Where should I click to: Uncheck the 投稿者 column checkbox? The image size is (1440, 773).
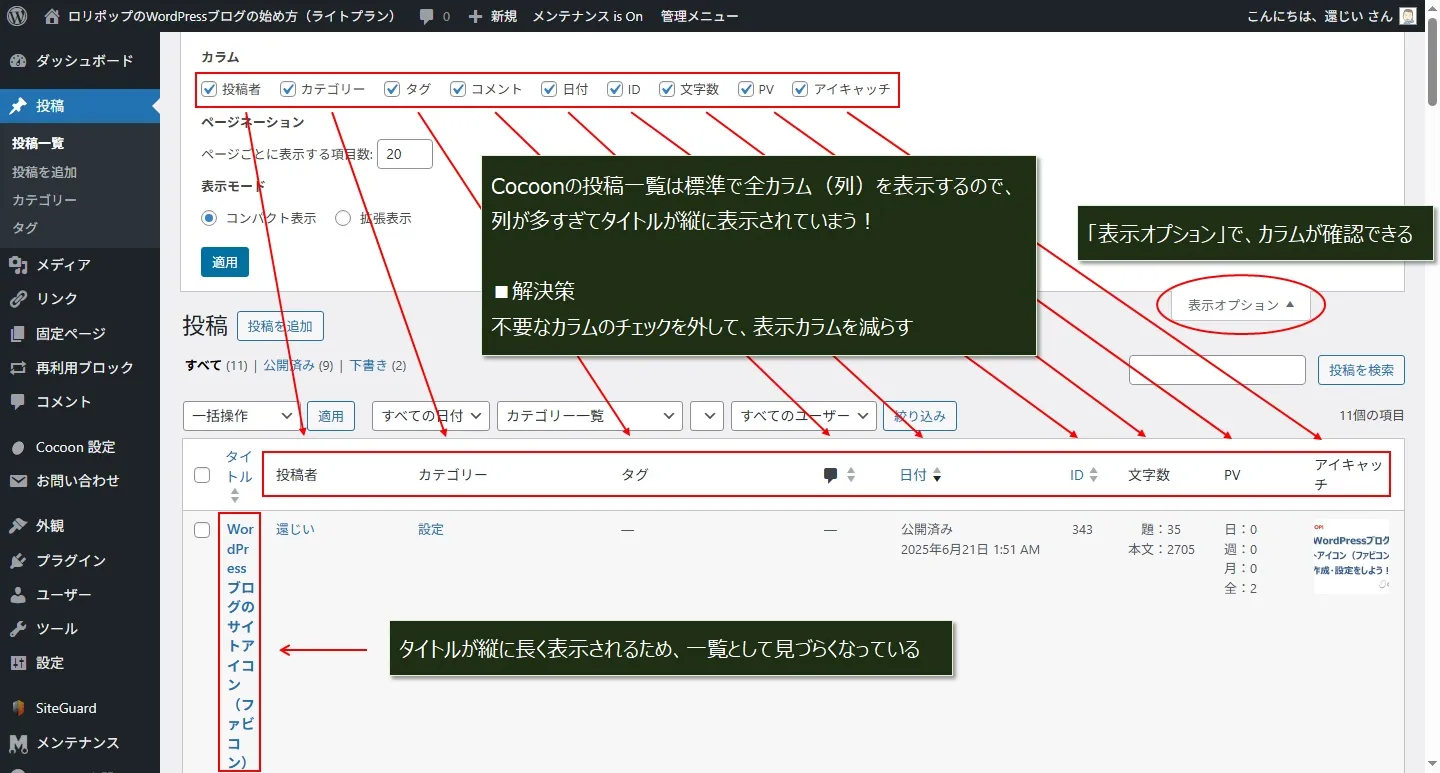[x=209, y=89]
